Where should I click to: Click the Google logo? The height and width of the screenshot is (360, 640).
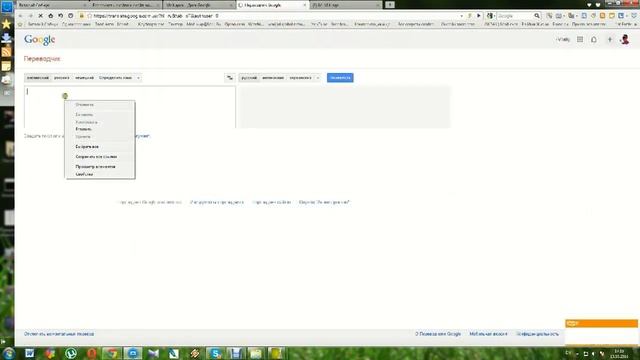pyautogui.click(x=40, y=40)
